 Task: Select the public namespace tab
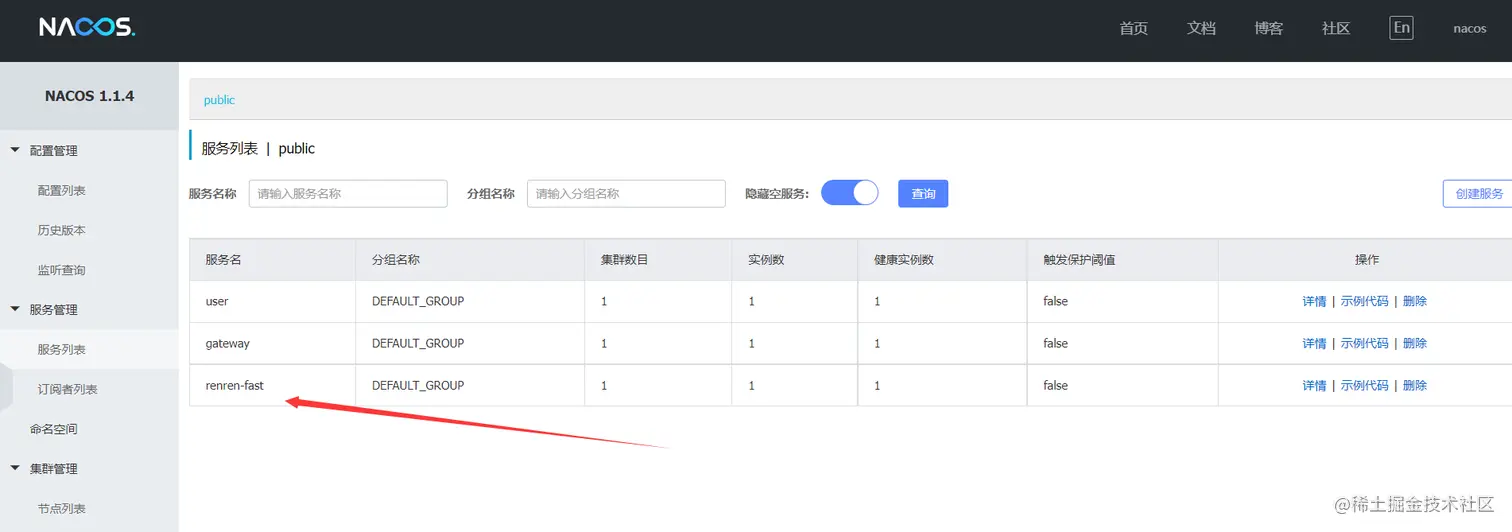[x=219, y=100]
